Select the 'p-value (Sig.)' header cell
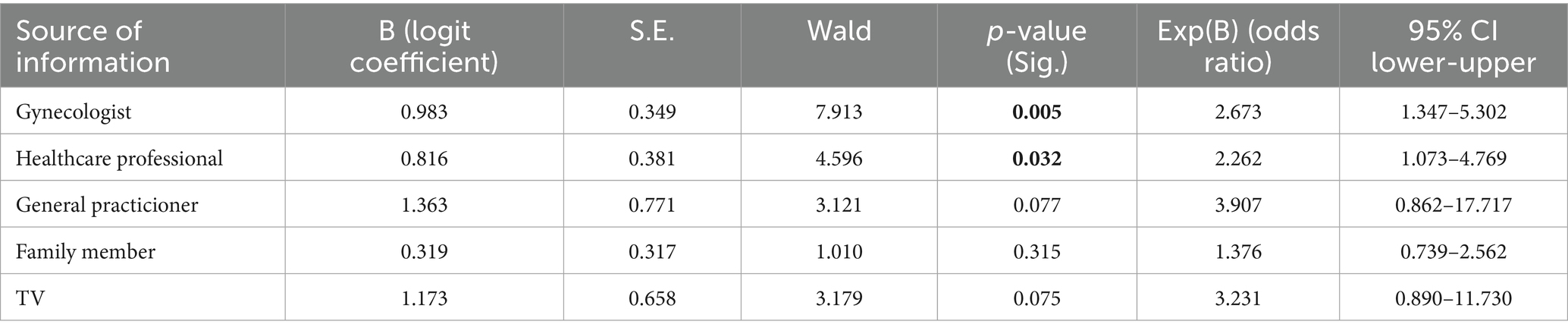Screen dimensions: 1568x334 pyautogui.click(x=1036, y=46)
